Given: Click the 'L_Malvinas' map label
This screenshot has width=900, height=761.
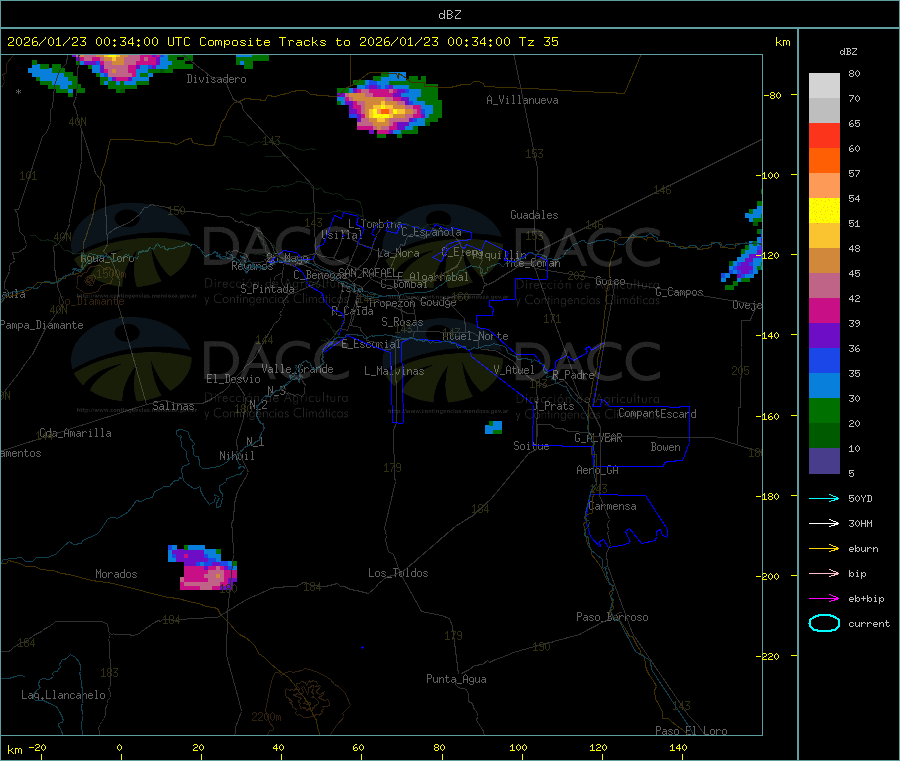Looking at the screenshot, I should coord(394,371).
